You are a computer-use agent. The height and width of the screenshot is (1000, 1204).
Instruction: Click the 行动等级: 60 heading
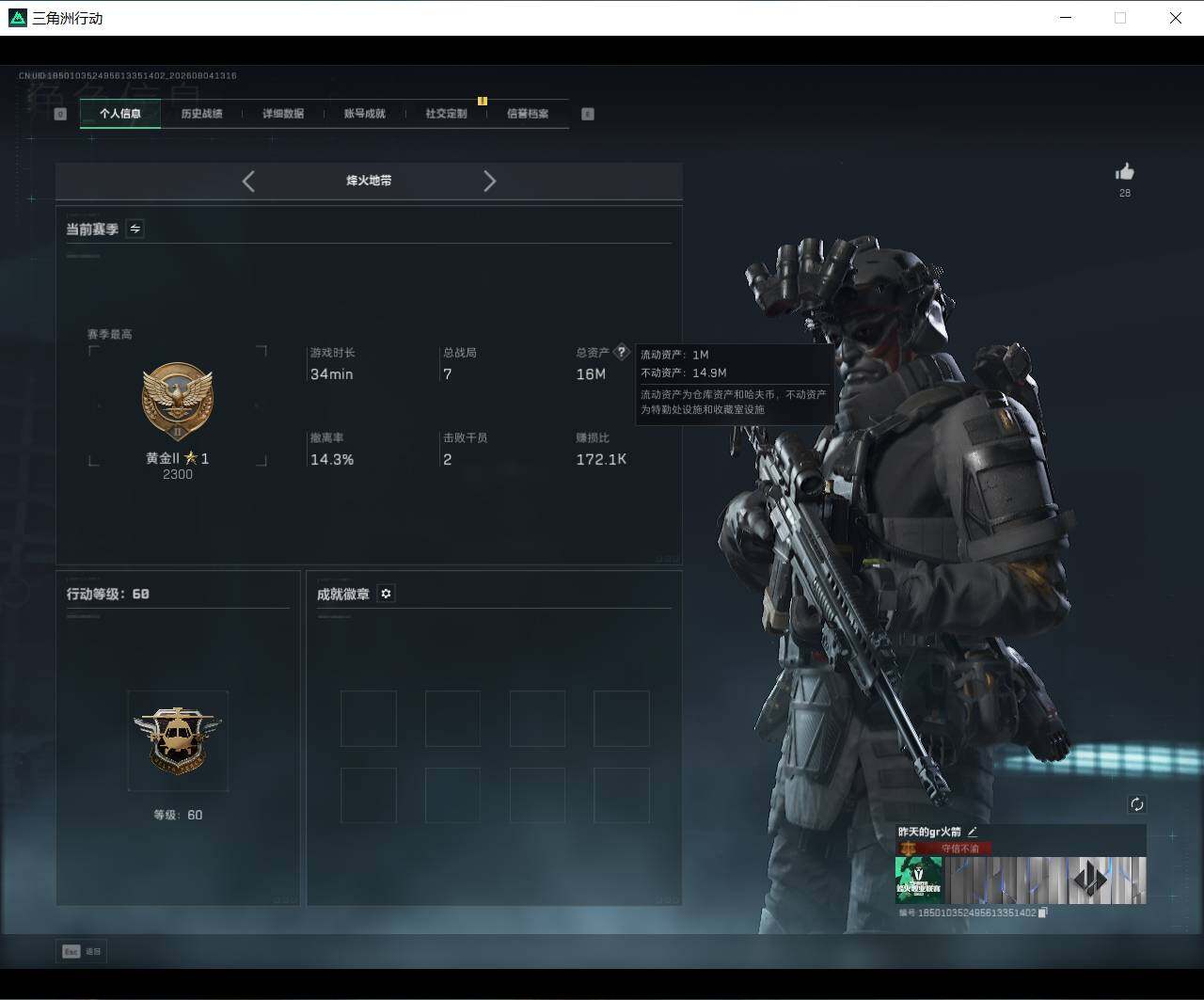pyautogui.click(x=108, y=594)
